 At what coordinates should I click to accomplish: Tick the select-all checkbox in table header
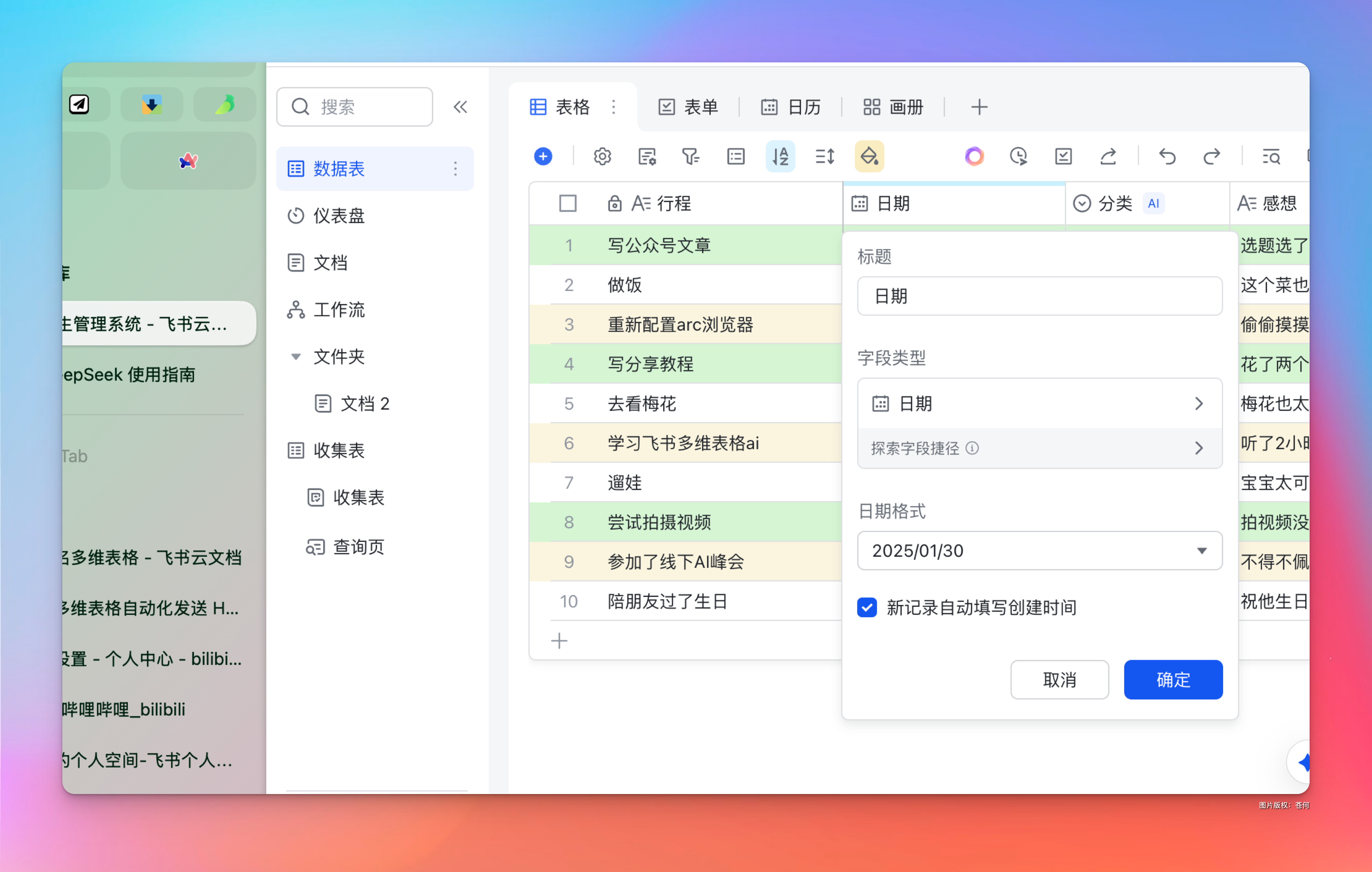[568, 203]
